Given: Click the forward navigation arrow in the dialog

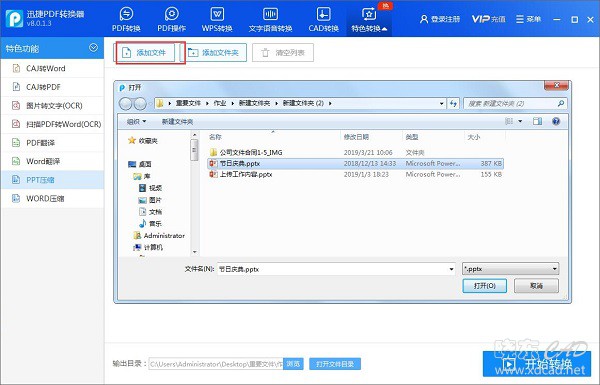Looking at the screenshot, I should click(140, 103).
